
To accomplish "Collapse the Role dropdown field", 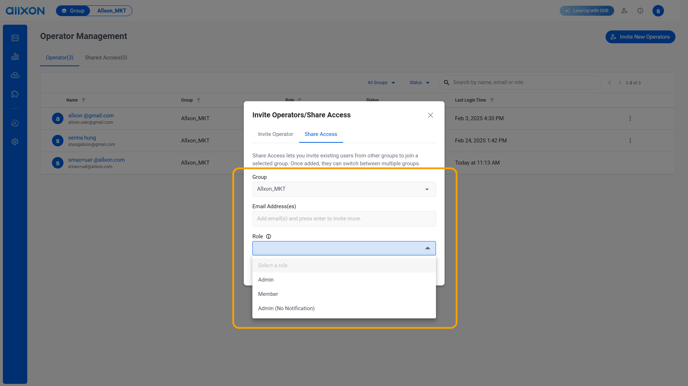I will pyautogui.click(x=344, y=248).
